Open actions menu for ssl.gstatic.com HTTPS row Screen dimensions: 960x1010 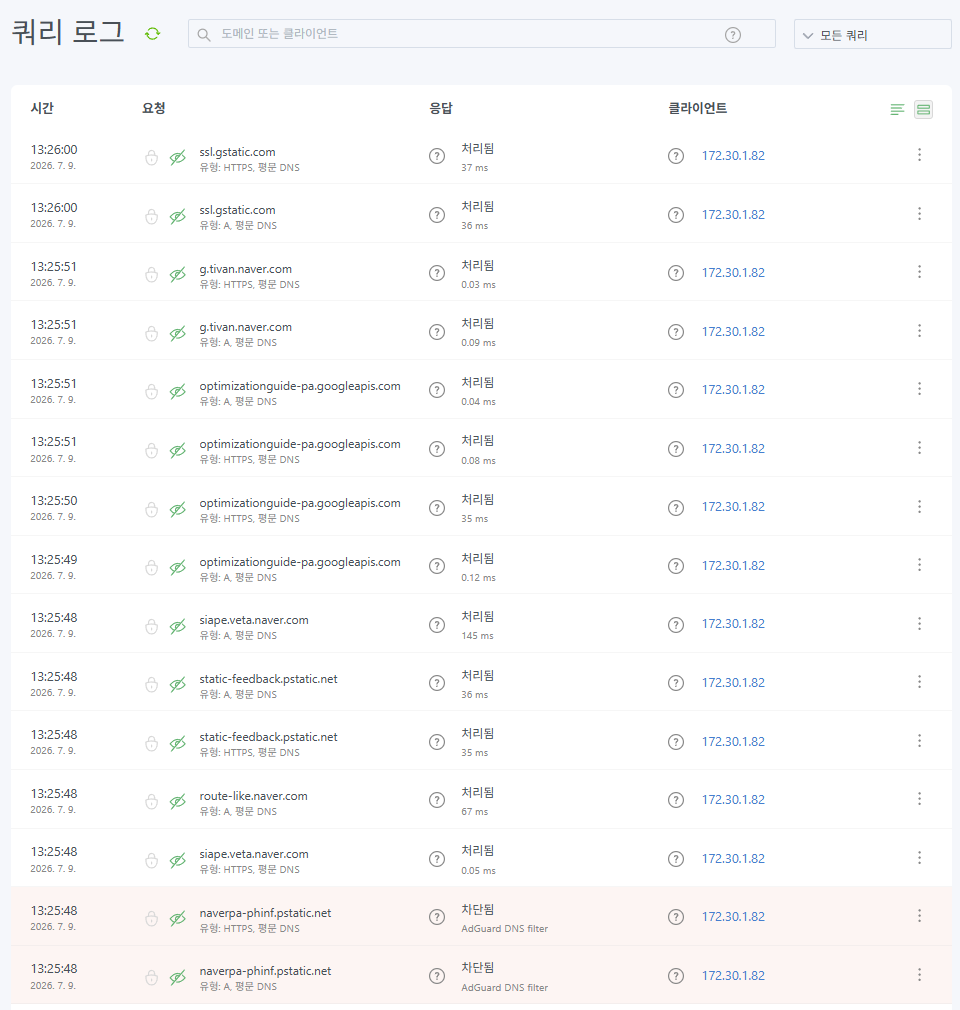919,155
